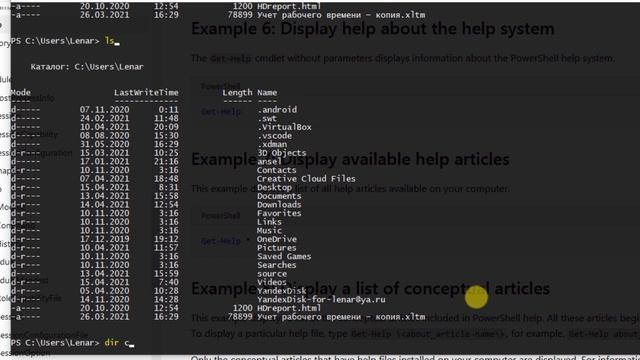Select the 3D Objects folder name

point(282,153)
